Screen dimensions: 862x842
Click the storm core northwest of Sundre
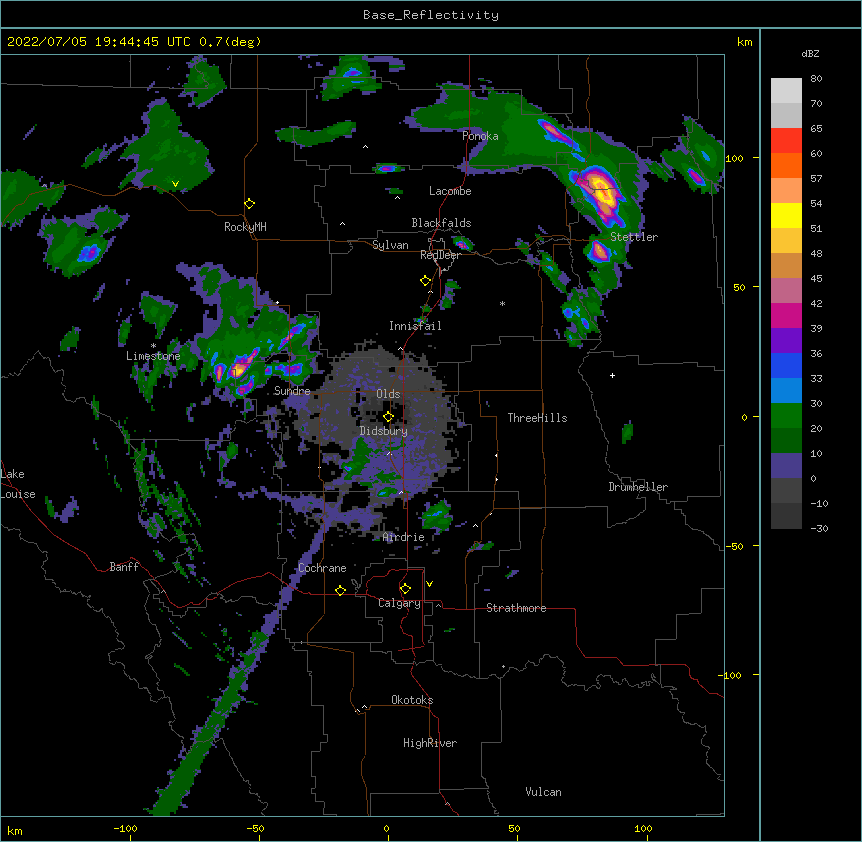[239, 367]
